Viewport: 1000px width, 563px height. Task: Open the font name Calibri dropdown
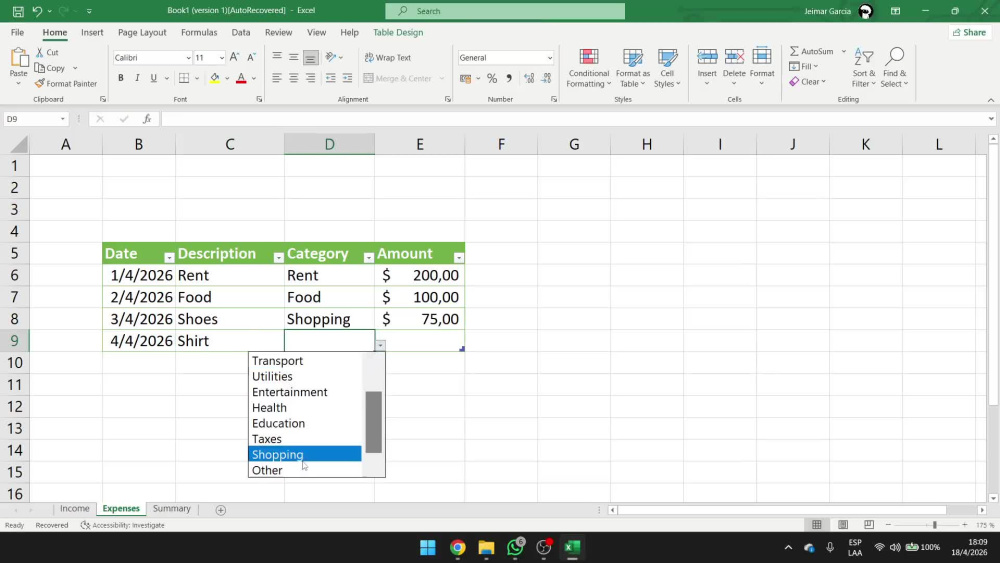[188, 57]
